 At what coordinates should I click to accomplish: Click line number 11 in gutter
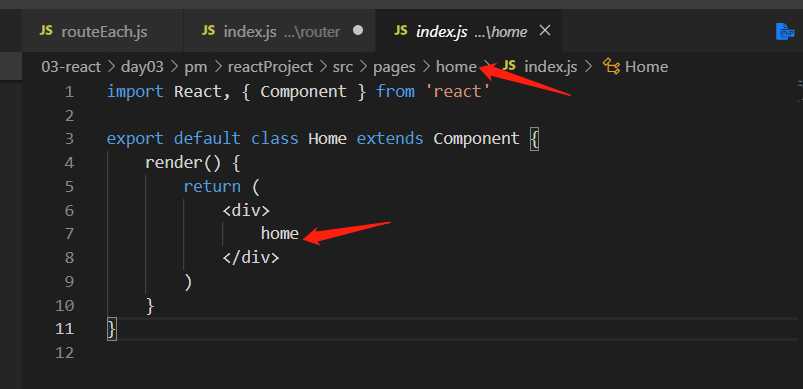pyautogui.click(x=64, y=329)
